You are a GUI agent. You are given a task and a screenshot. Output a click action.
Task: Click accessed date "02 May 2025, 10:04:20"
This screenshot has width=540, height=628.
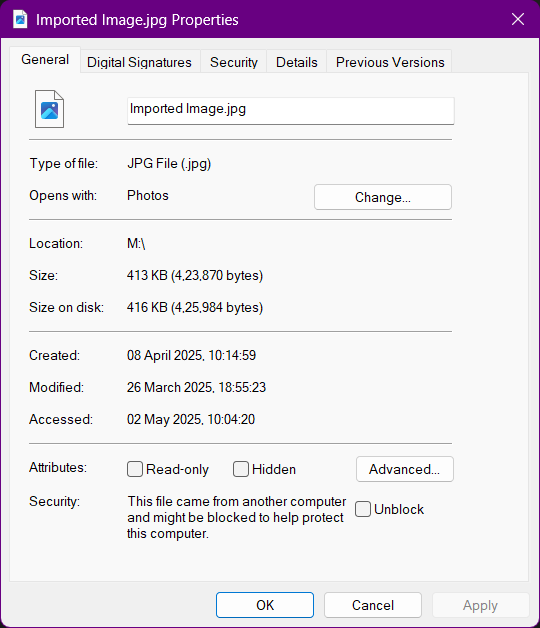[x=191, y=419]
